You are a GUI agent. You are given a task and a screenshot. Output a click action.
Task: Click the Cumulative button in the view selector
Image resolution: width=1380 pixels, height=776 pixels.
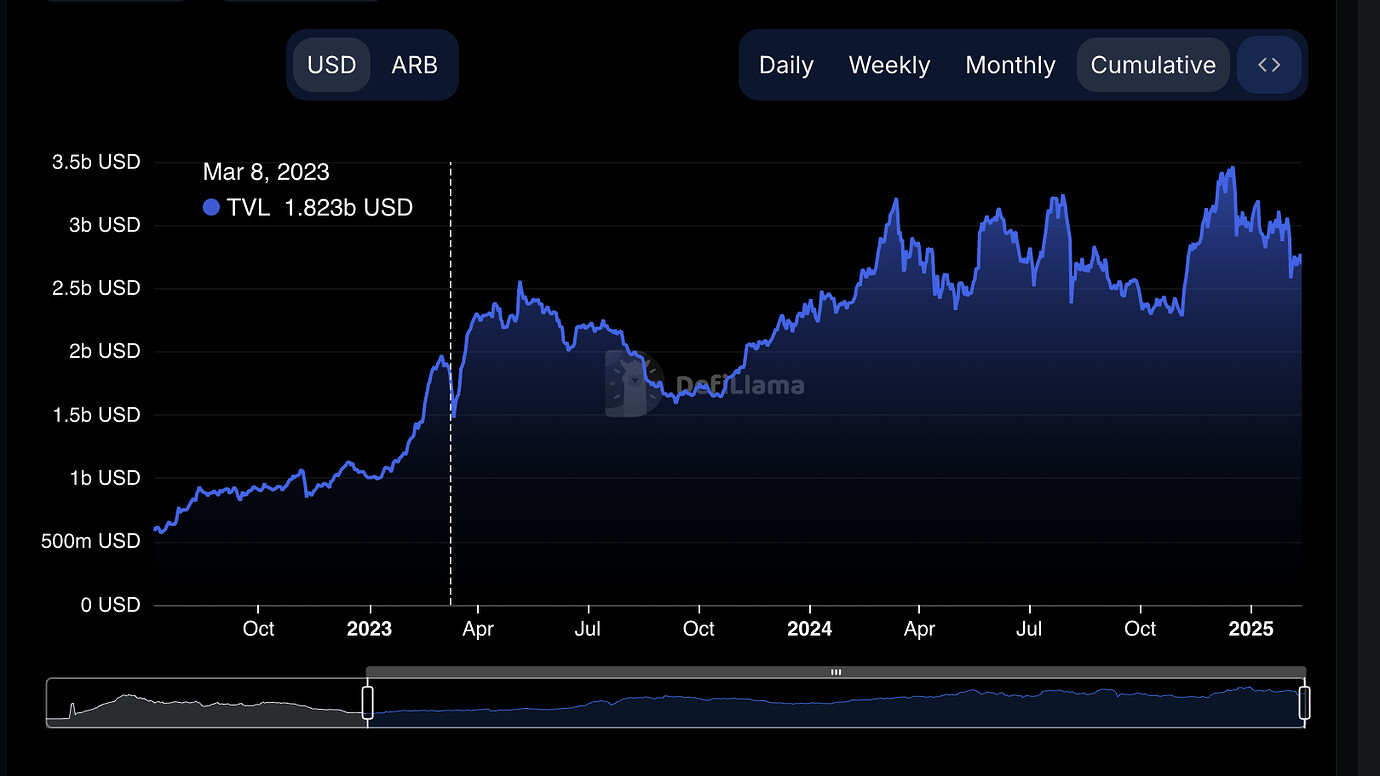(1152, 64)
